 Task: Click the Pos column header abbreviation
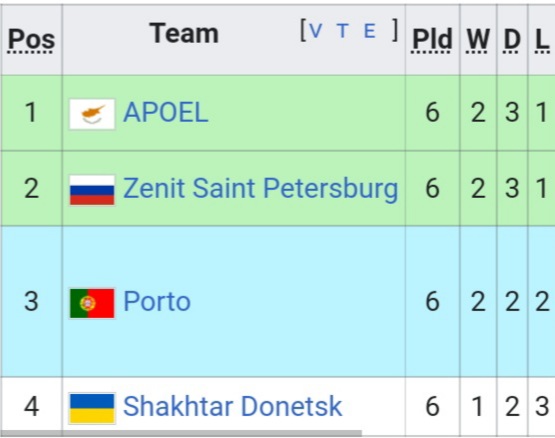click(31, 39)
